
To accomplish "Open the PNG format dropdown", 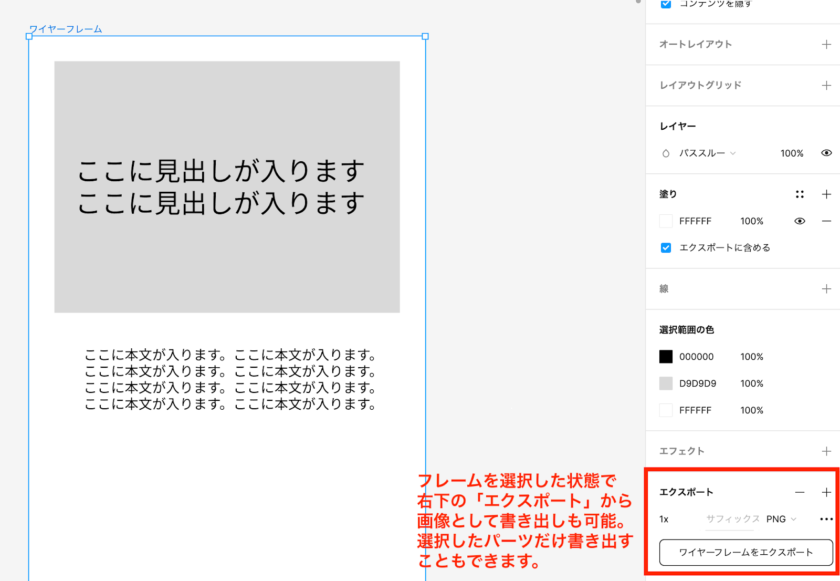I will click(781, 519).
